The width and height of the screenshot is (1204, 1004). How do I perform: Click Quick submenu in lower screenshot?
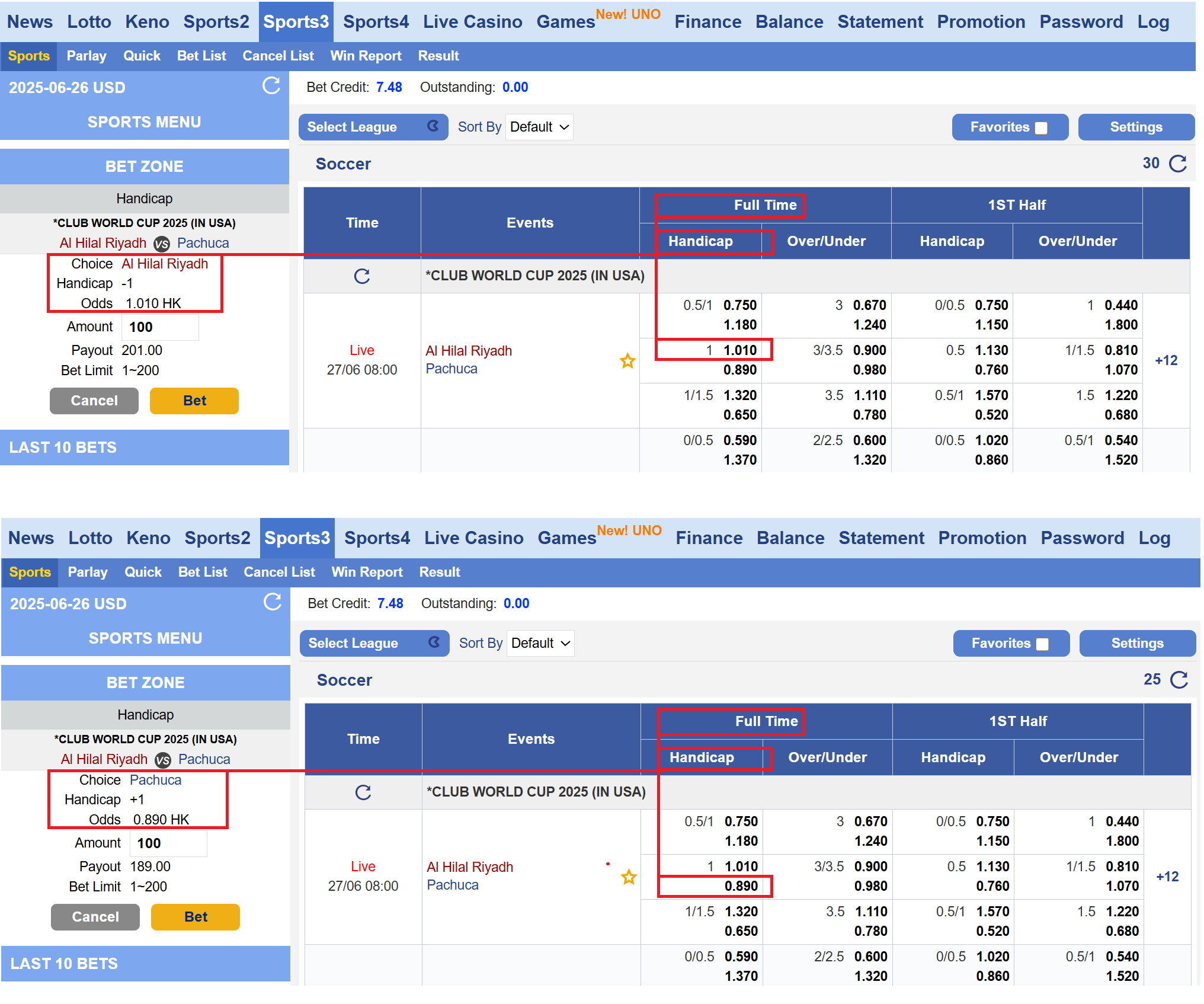(x=143, y=572)
